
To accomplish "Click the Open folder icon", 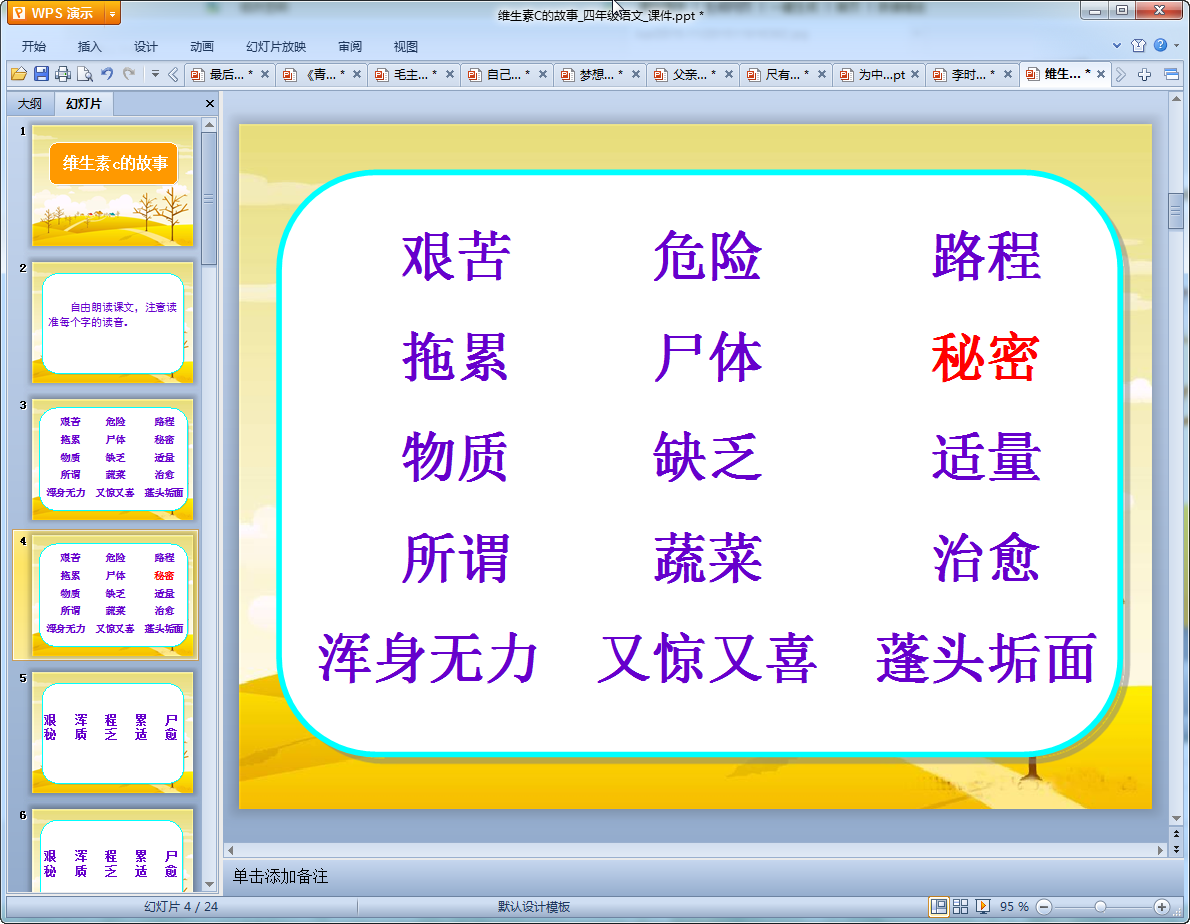I will pos(19,74).
